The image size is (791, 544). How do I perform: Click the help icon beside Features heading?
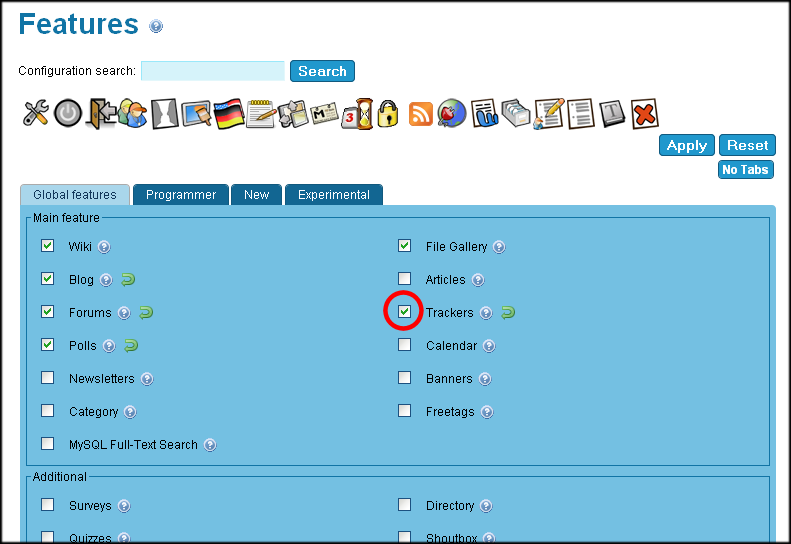coord(156,27)
